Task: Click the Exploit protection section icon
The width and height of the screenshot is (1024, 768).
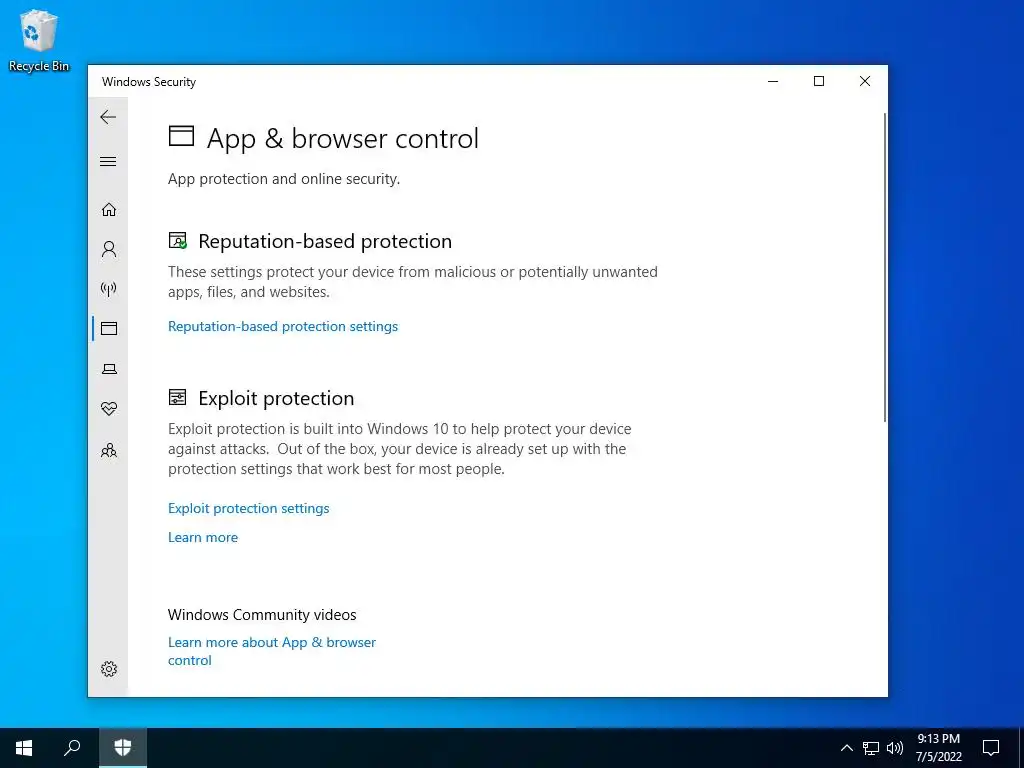Action: (177, 397)
